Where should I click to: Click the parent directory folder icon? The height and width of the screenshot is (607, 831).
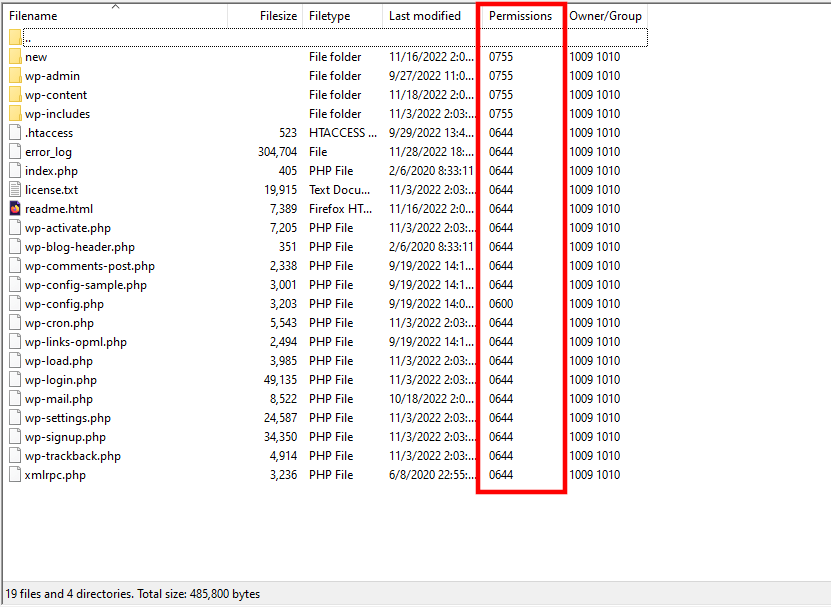[14, 37]
